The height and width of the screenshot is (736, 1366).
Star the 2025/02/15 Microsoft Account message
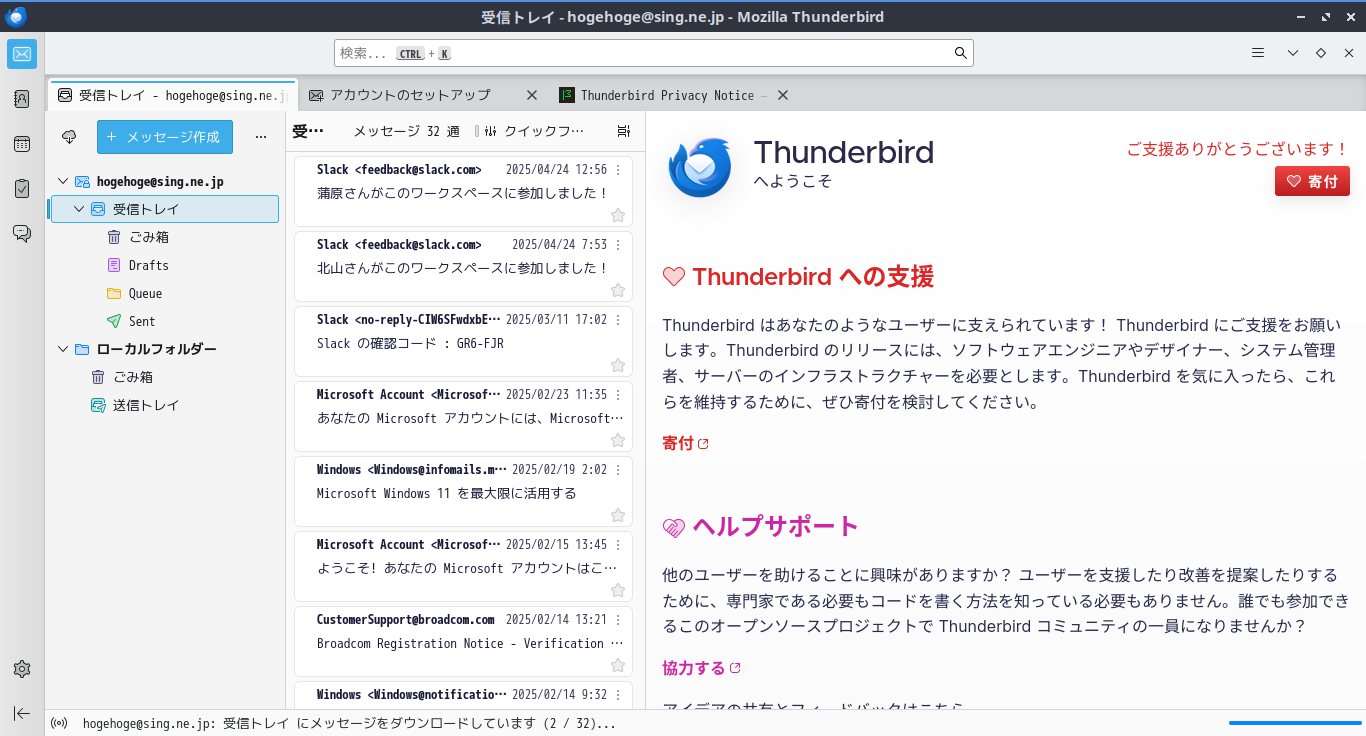pyautogui.click(x=618, y=590)
